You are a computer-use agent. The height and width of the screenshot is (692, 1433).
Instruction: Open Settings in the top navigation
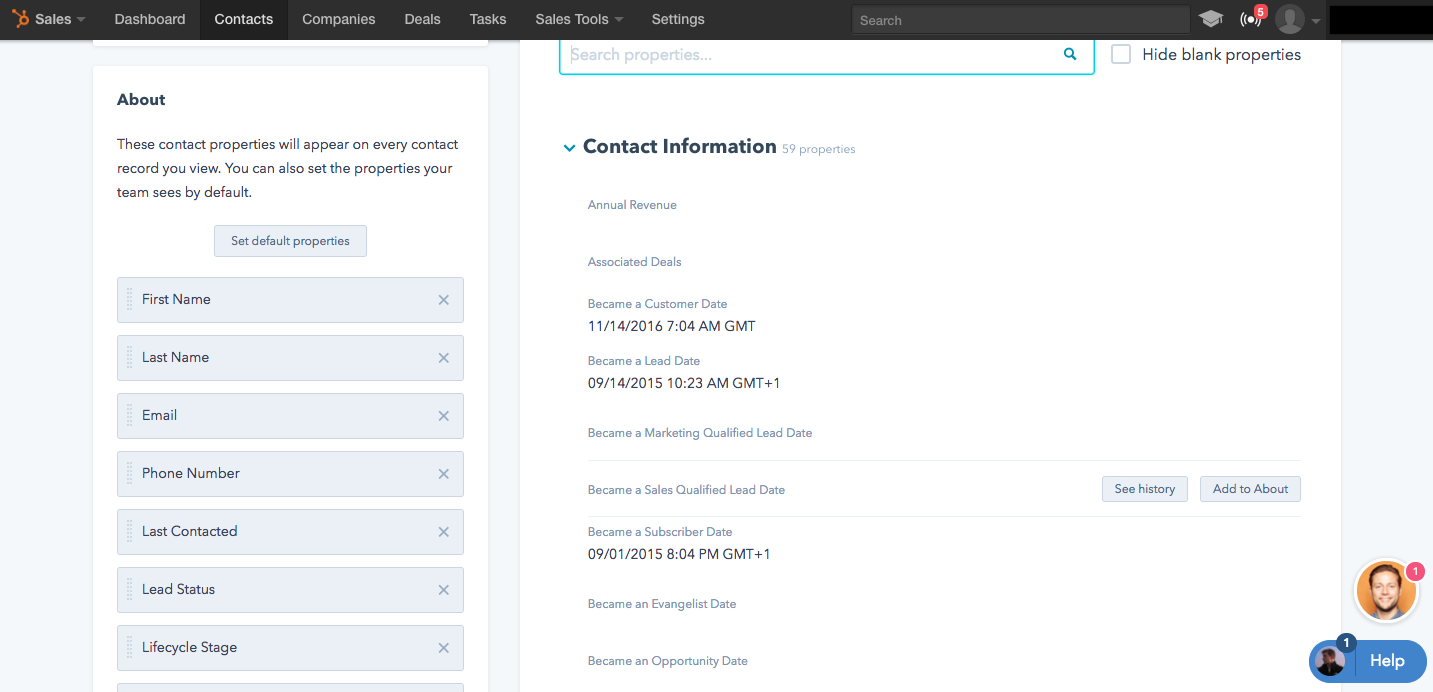(x=678, y=19)
